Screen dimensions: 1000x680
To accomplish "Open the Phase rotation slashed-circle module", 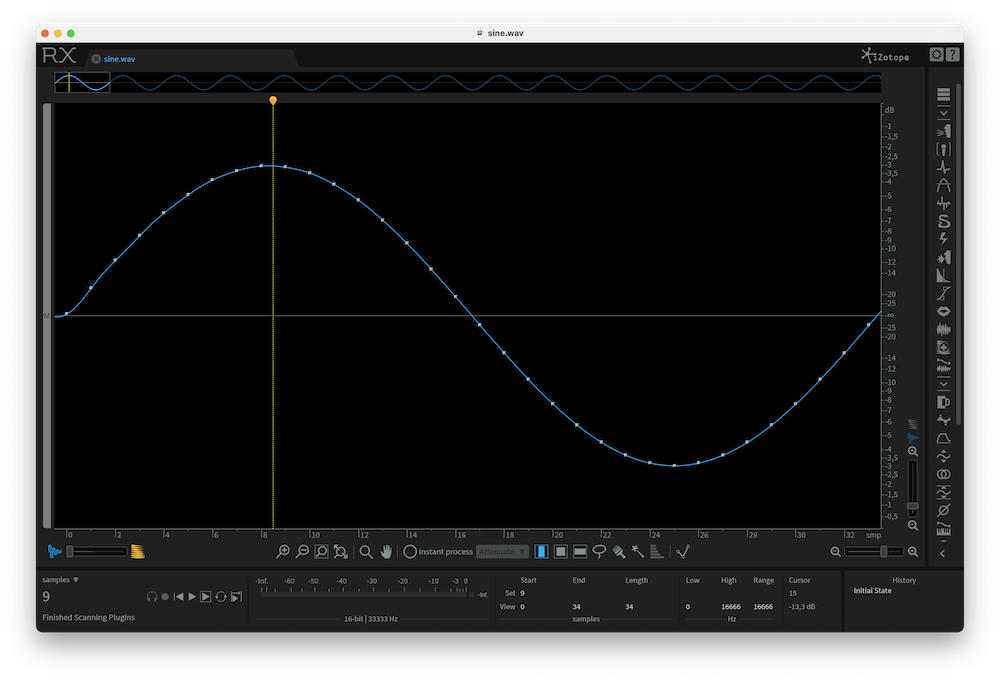I will (x=943, y=510).
